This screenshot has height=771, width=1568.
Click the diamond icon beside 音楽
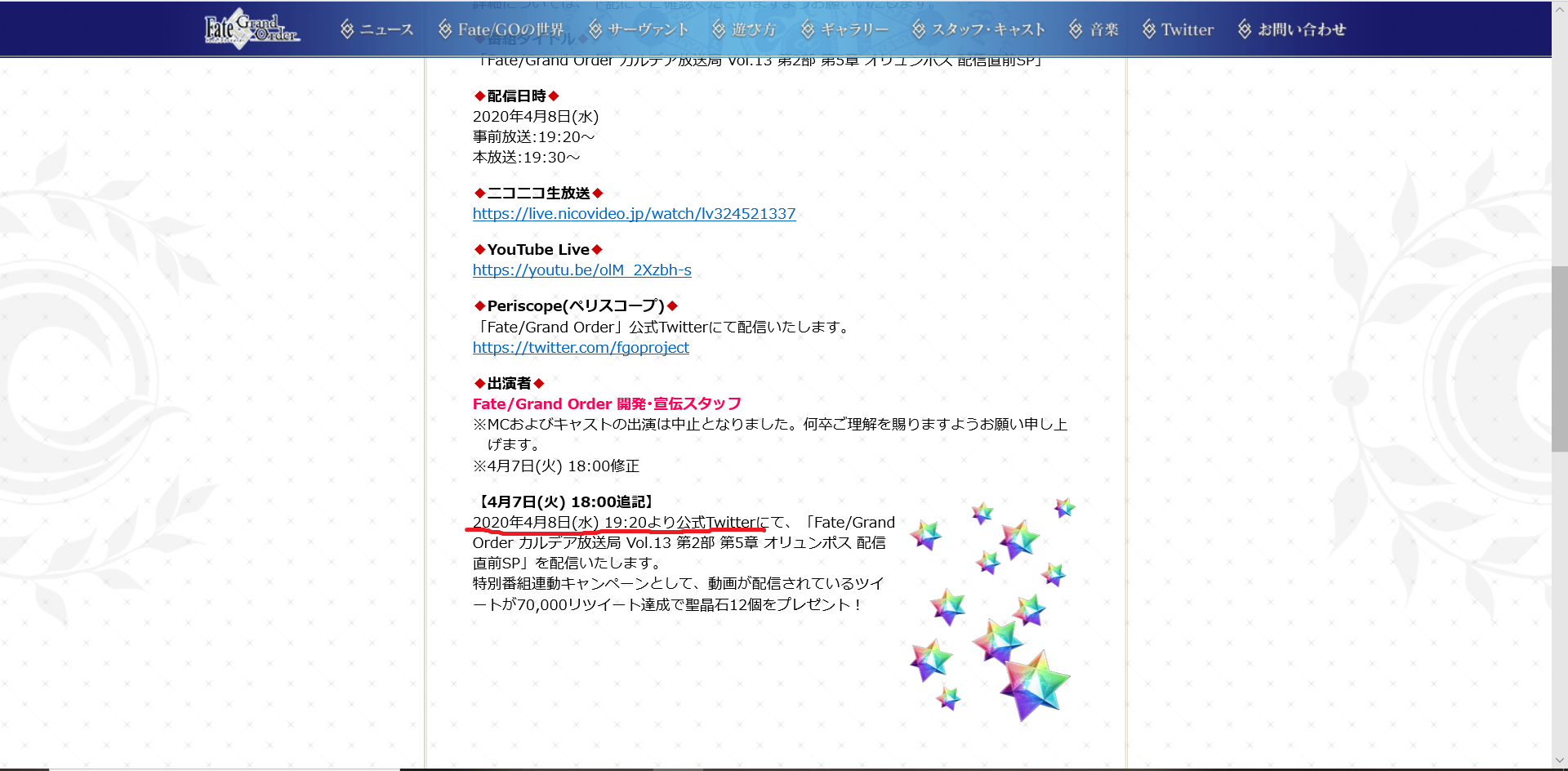tap(1076, 29)
